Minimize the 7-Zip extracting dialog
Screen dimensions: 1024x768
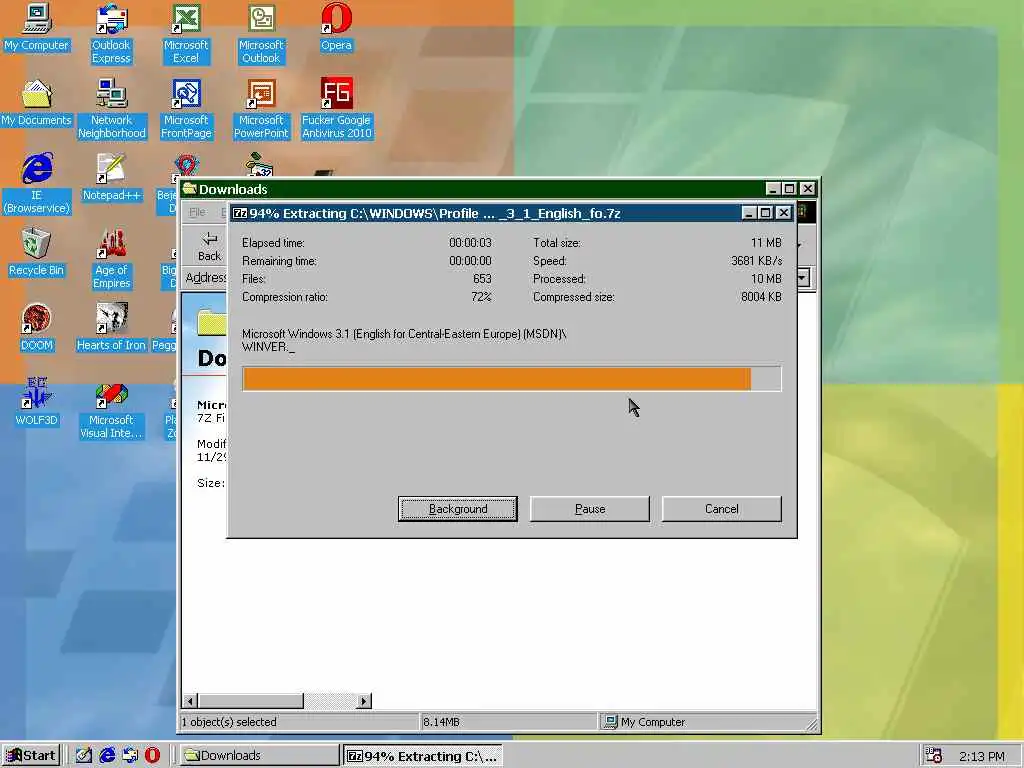(750, 213)
